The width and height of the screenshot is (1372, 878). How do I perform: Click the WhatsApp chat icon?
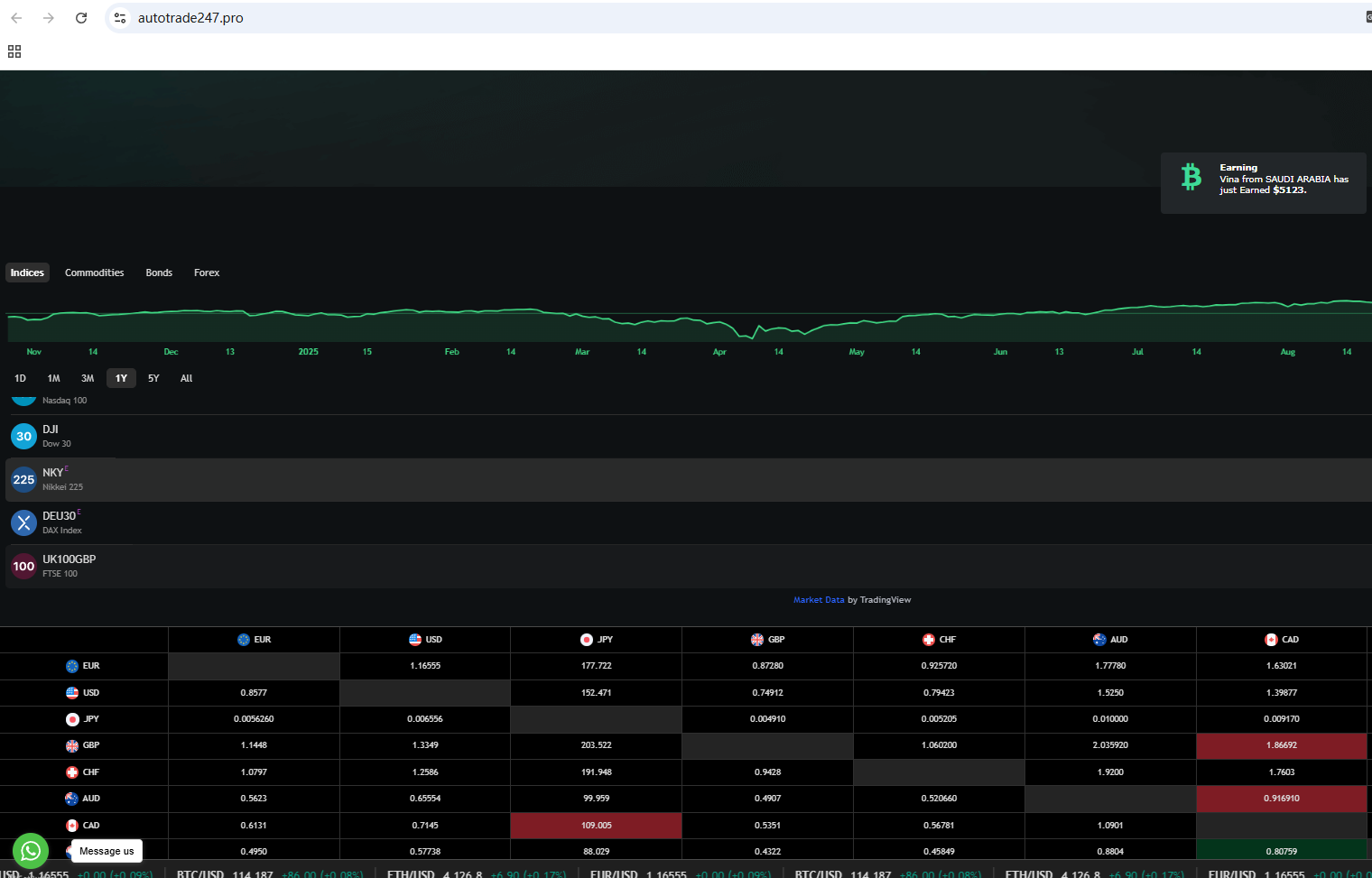click(x=31, y=850)
